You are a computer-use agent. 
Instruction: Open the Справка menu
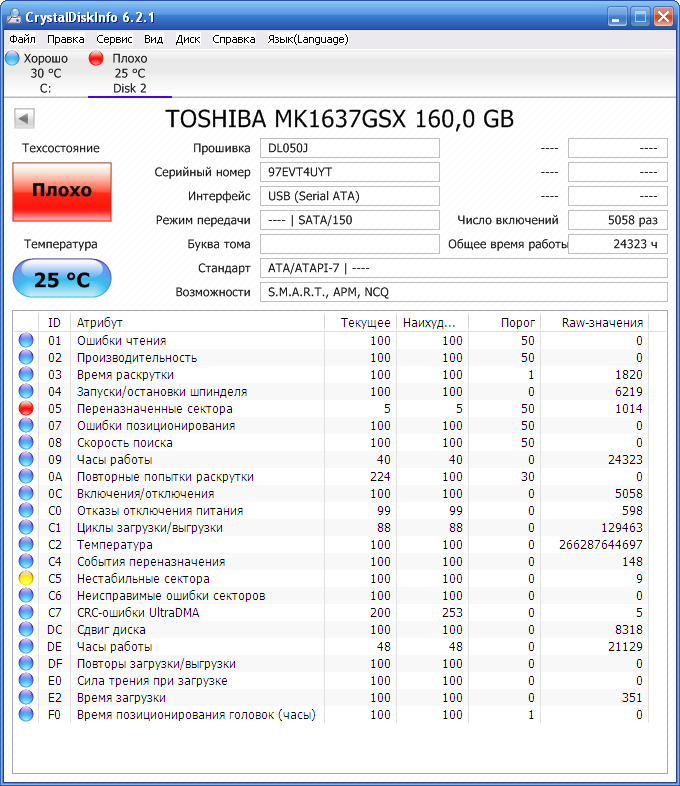pyautogui.click(x=234, y=39)
